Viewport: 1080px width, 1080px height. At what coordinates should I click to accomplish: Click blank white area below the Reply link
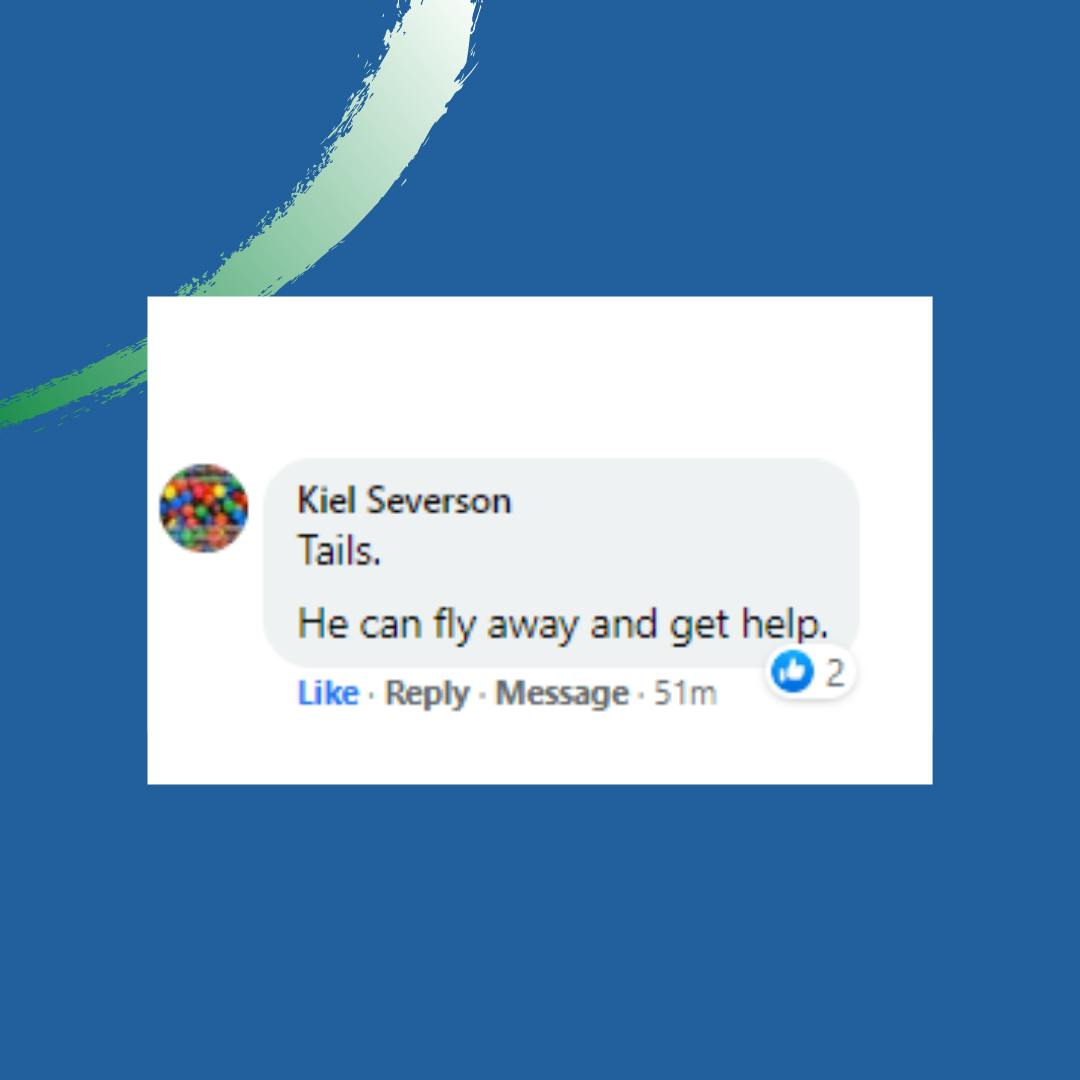(427, 747)
